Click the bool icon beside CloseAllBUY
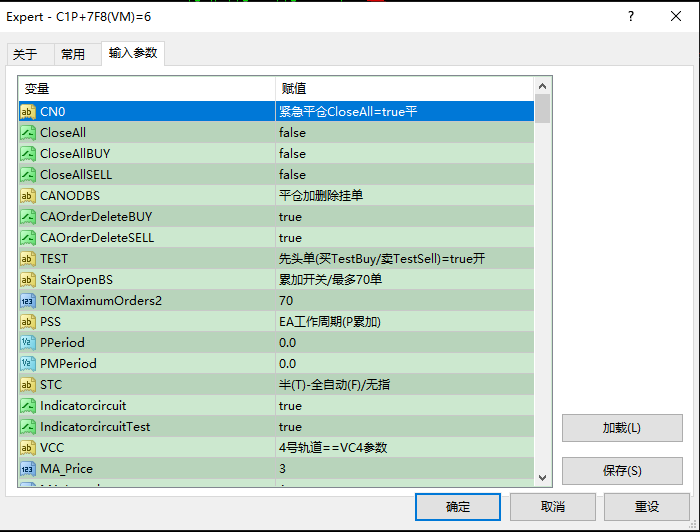Image resolution: width=700 pixels, height=532 pixels. (28, 154)
